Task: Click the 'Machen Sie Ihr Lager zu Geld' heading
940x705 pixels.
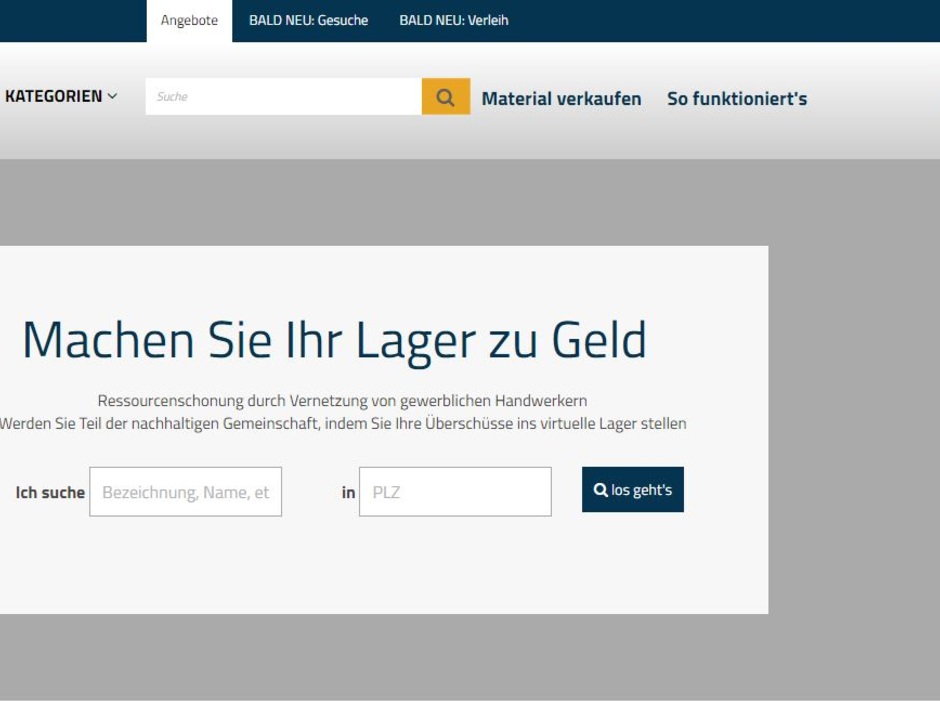Action: pos(334,339)
